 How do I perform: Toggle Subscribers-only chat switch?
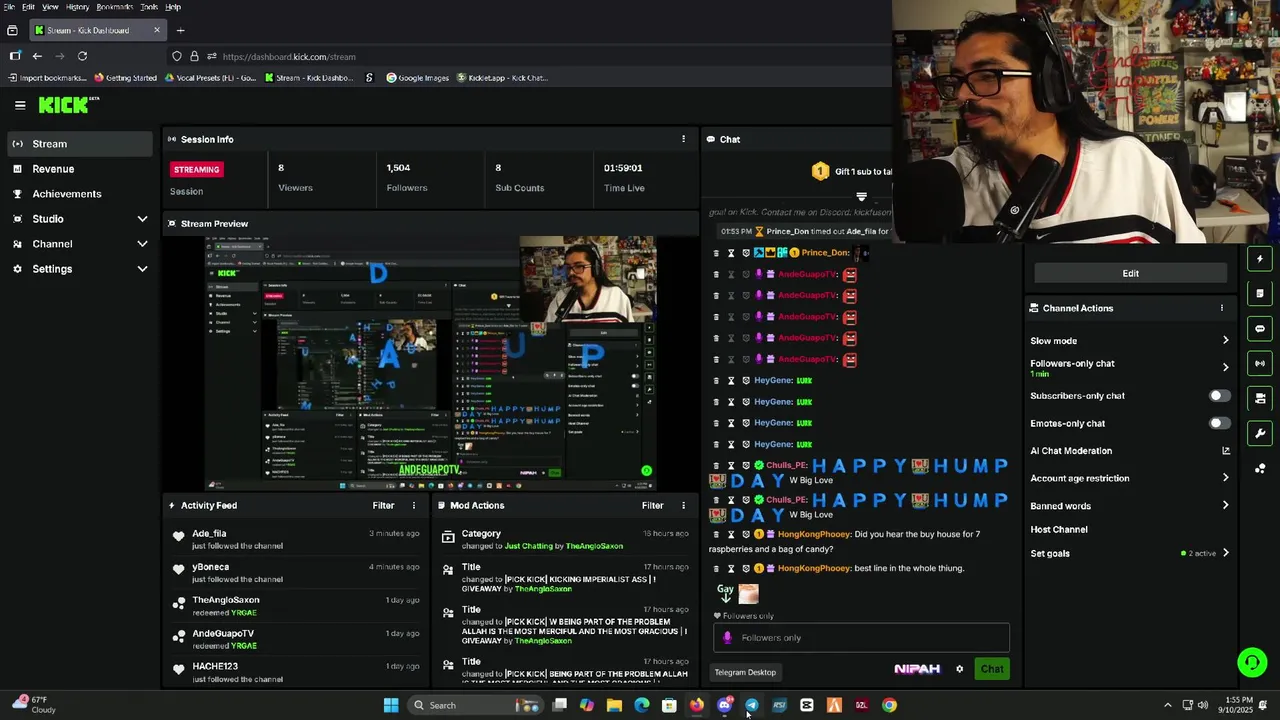coord(1219,396)
